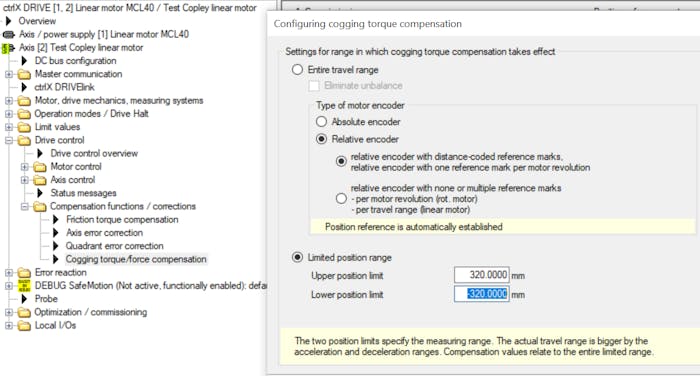Click the Axis power supply motor icon
Image resolution: width=700 pixels, height=376 pixels.
(8, 34)
